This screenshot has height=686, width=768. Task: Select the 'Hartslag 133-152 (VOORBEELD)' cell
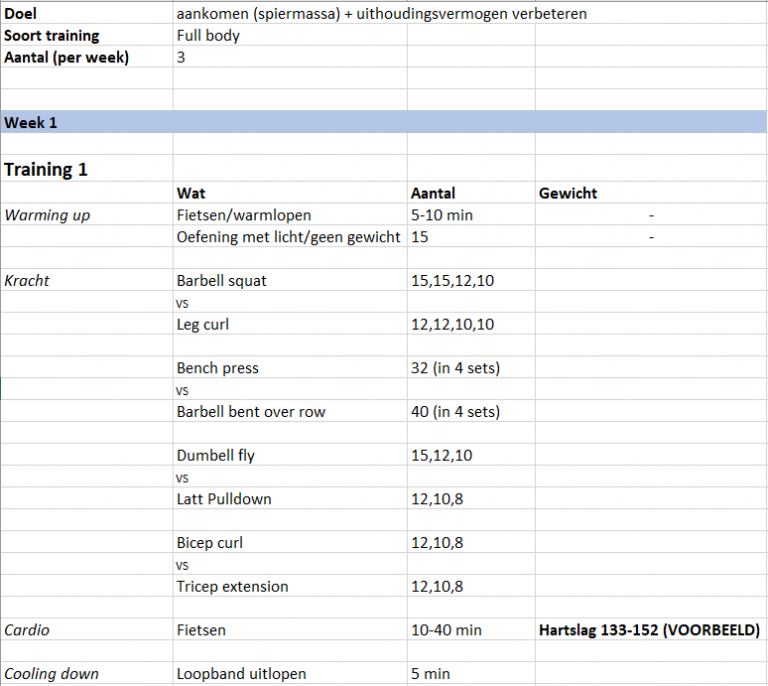pyautogui.click(x=649, y=630)
